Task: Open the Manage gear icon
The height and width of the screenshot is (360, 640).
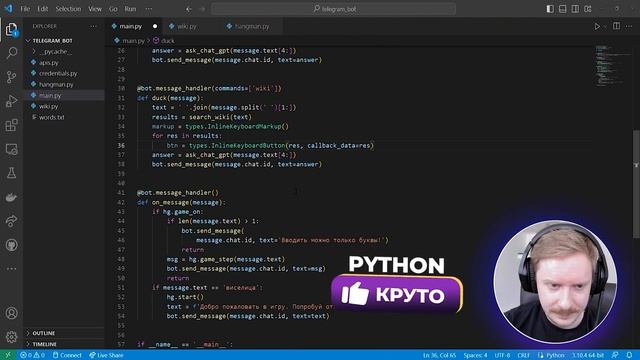Action: pos(11,337)
